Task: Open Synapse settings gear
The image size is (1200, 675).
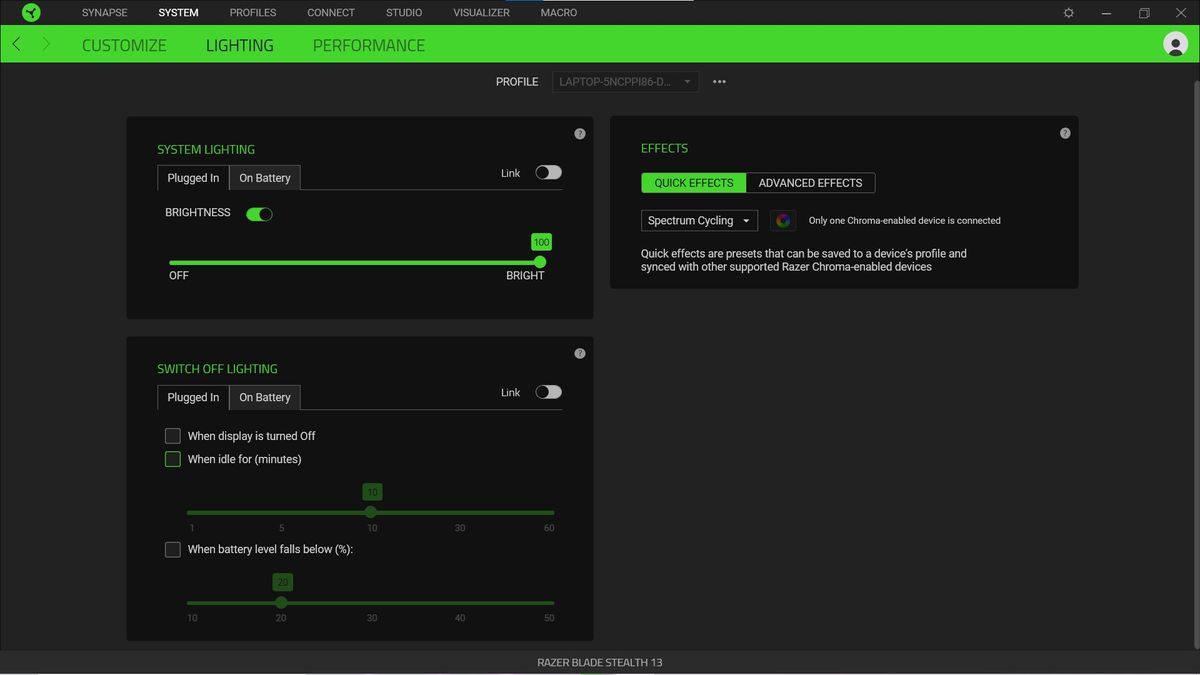Action: pos(1069,13)
